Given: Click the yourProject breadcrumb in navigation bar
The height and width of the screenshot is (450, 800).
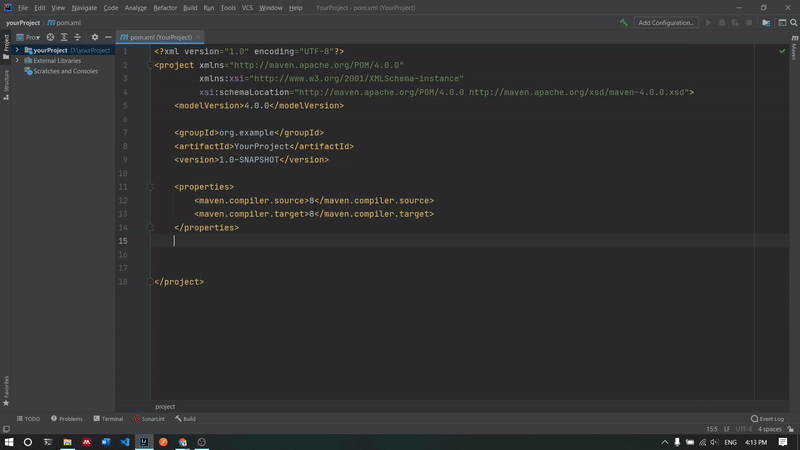Looking at the screenshot, I should pos(23,22).
